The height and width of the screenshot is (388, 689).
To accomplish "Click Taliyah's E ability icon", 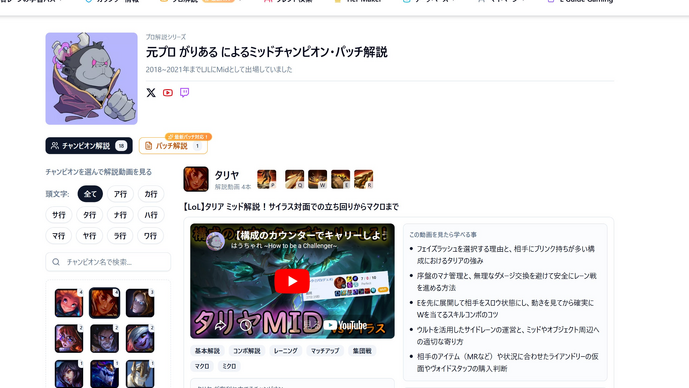I will tap(341, 179).
